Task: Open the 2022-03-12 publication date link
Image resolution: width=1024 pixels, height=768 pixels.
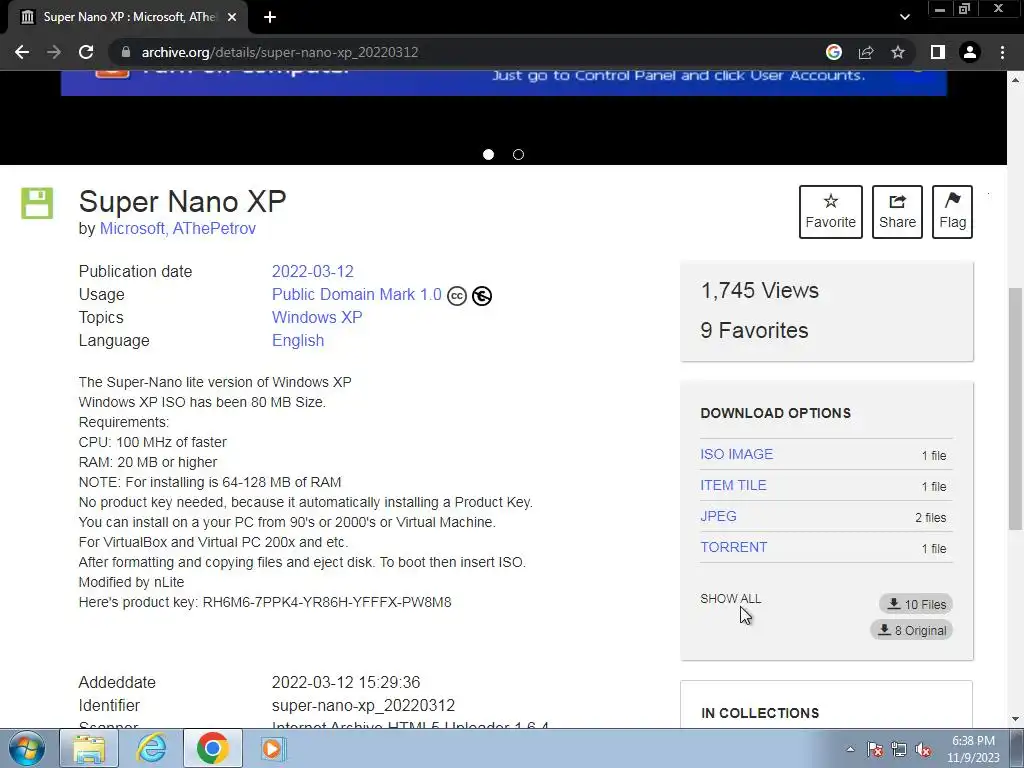Action: [x=313, y=272]
